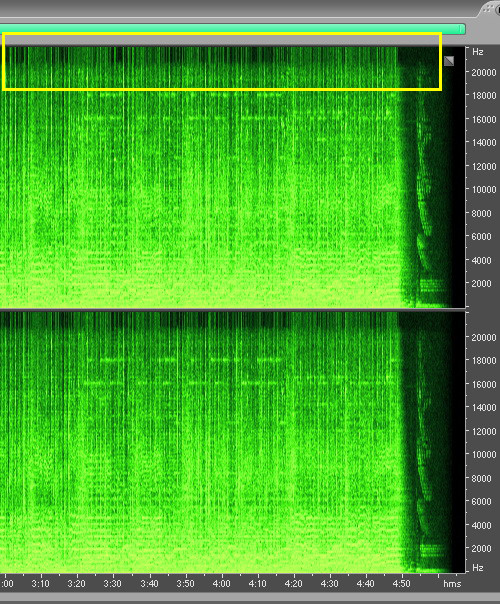Click the Hz label on the upper frequency ruler
Screen dimensions: 500x604
[x=478, y=52]
